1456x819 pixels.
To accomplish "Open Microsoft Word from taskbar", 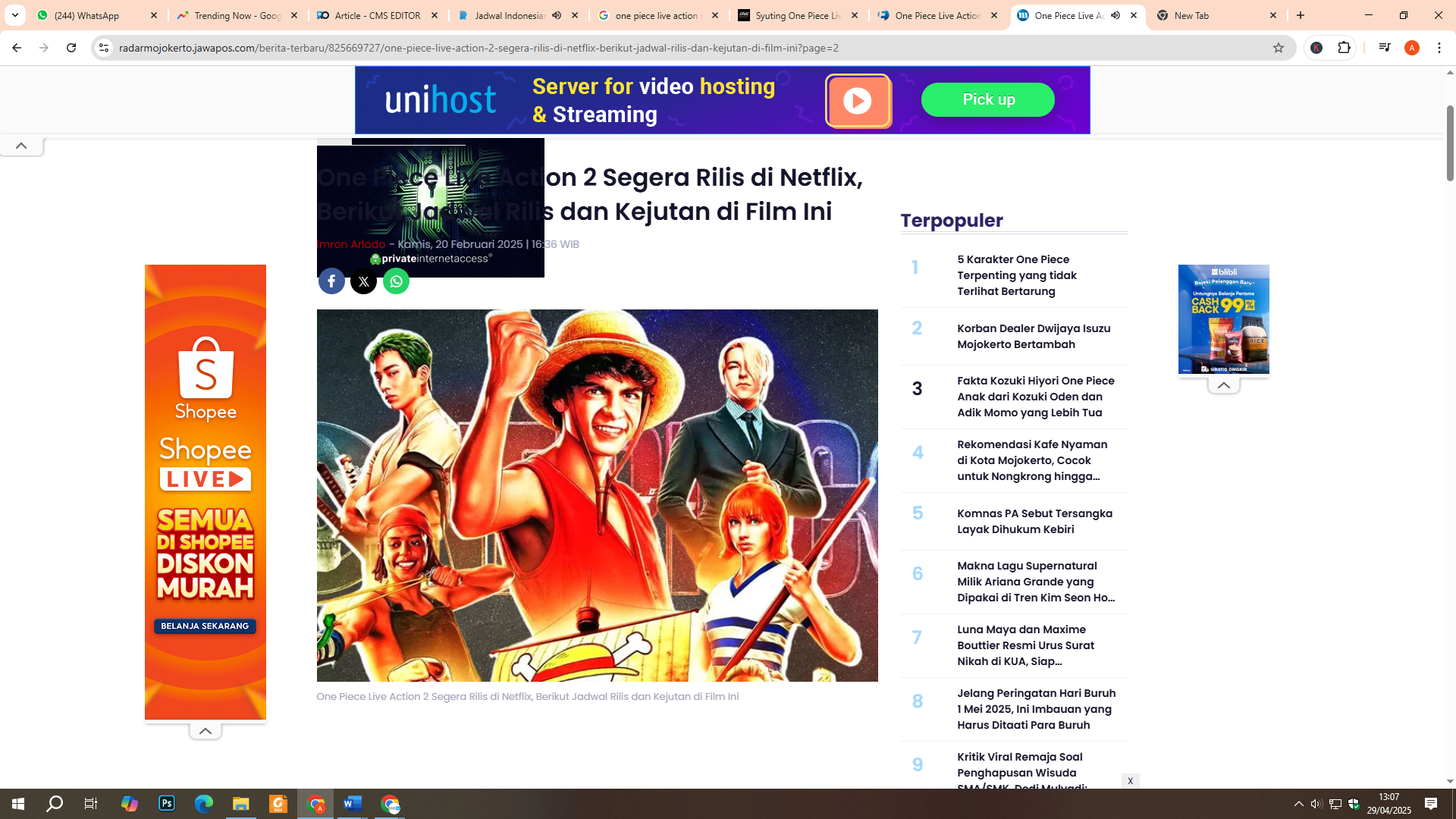I will [353, 804].
